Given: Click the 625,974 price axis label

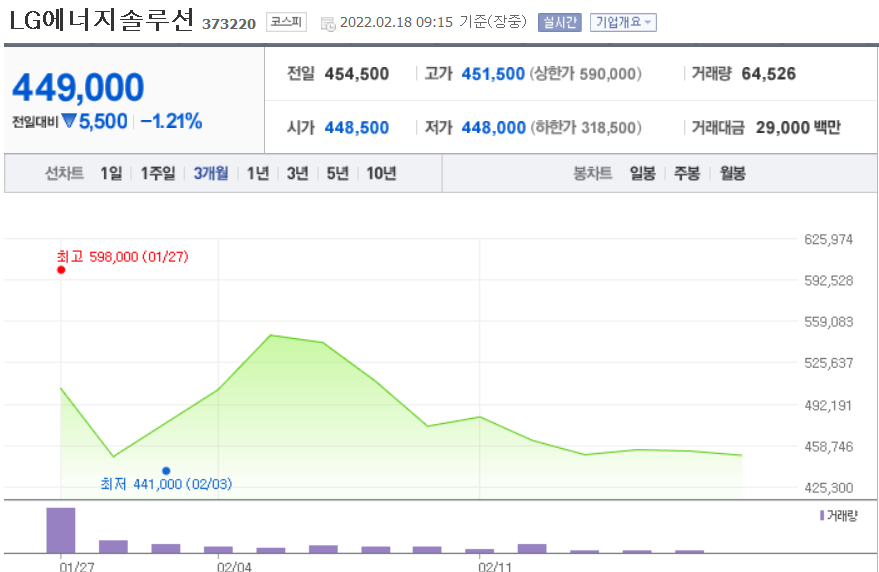Looking at the screenshot, I should click(829, 239).
